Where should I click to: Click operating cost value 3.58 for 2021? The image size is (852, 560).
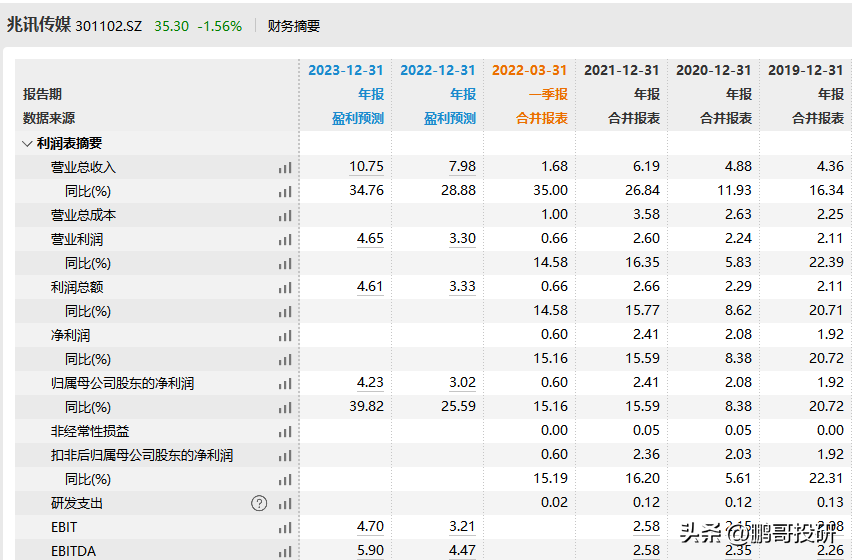click(646, 215)
